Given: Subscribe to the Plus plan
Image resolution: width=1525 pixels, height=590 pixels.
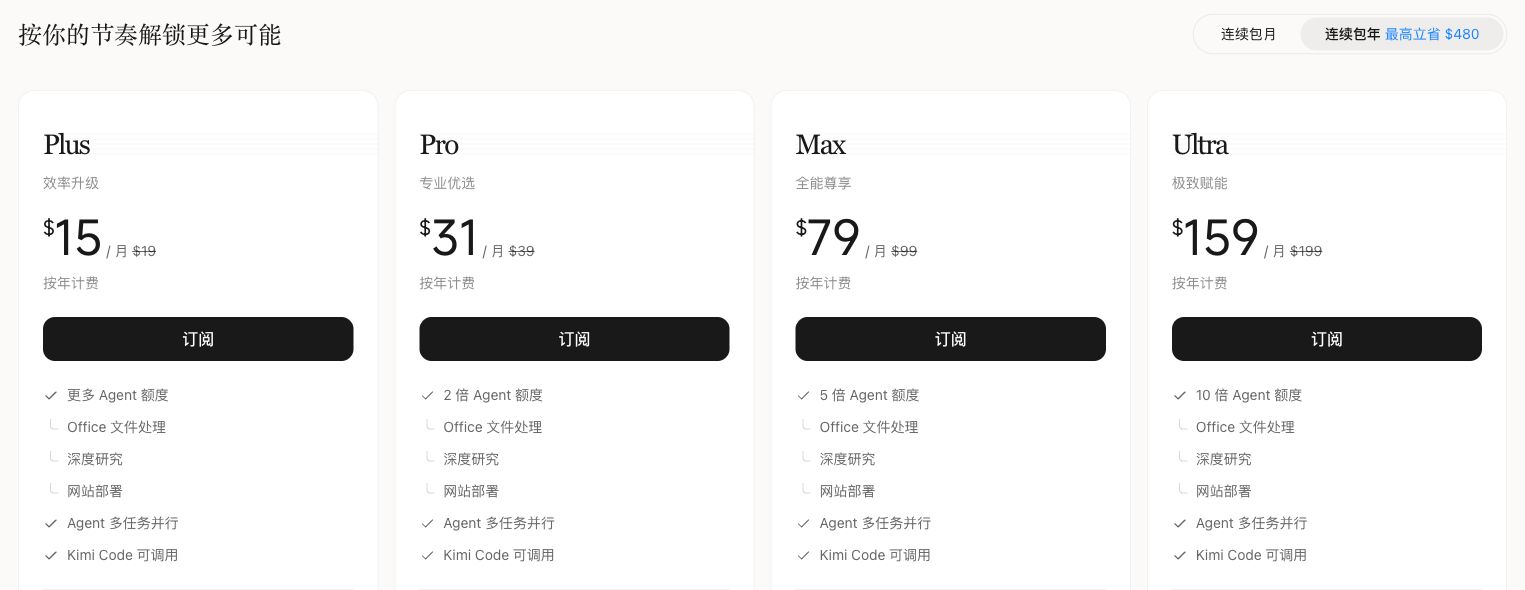Looking at the screenshot, I should [198, 339].
